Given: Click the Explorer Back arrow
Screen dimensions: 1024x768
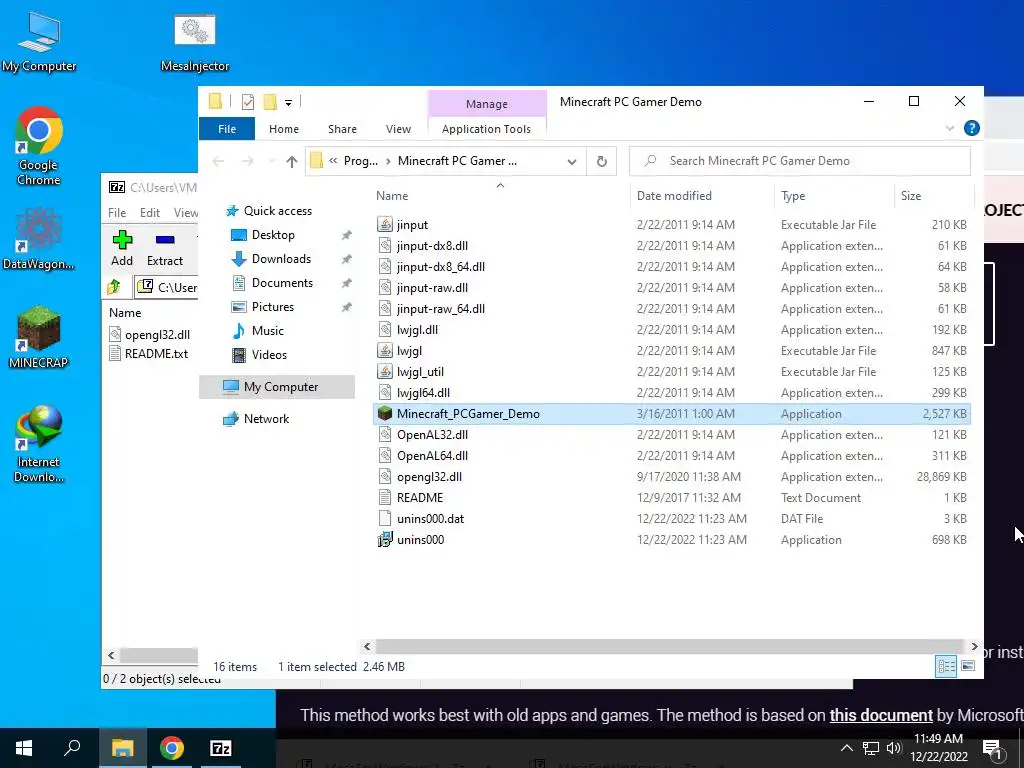Looking at the screenshot, I should click(218, 161).
